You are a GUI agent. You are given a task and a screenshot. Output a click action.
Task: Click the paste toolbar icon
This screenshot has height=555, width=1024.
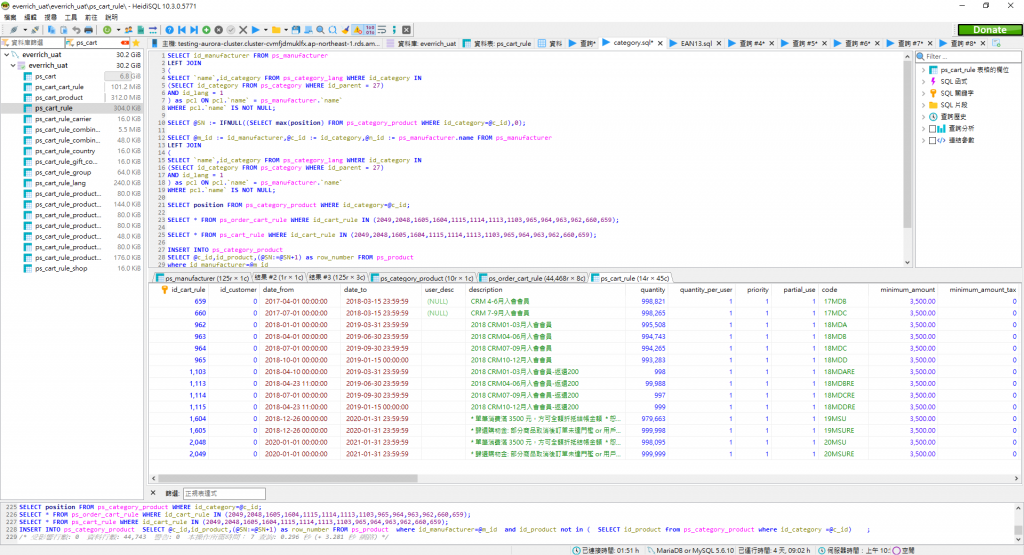point(63,30)
